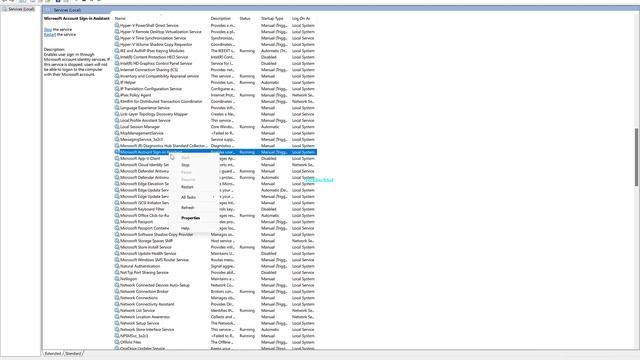Select the Microsoft Storage Spaces SMP icon
The image size is (640, 360).
[x=117, y=241]
